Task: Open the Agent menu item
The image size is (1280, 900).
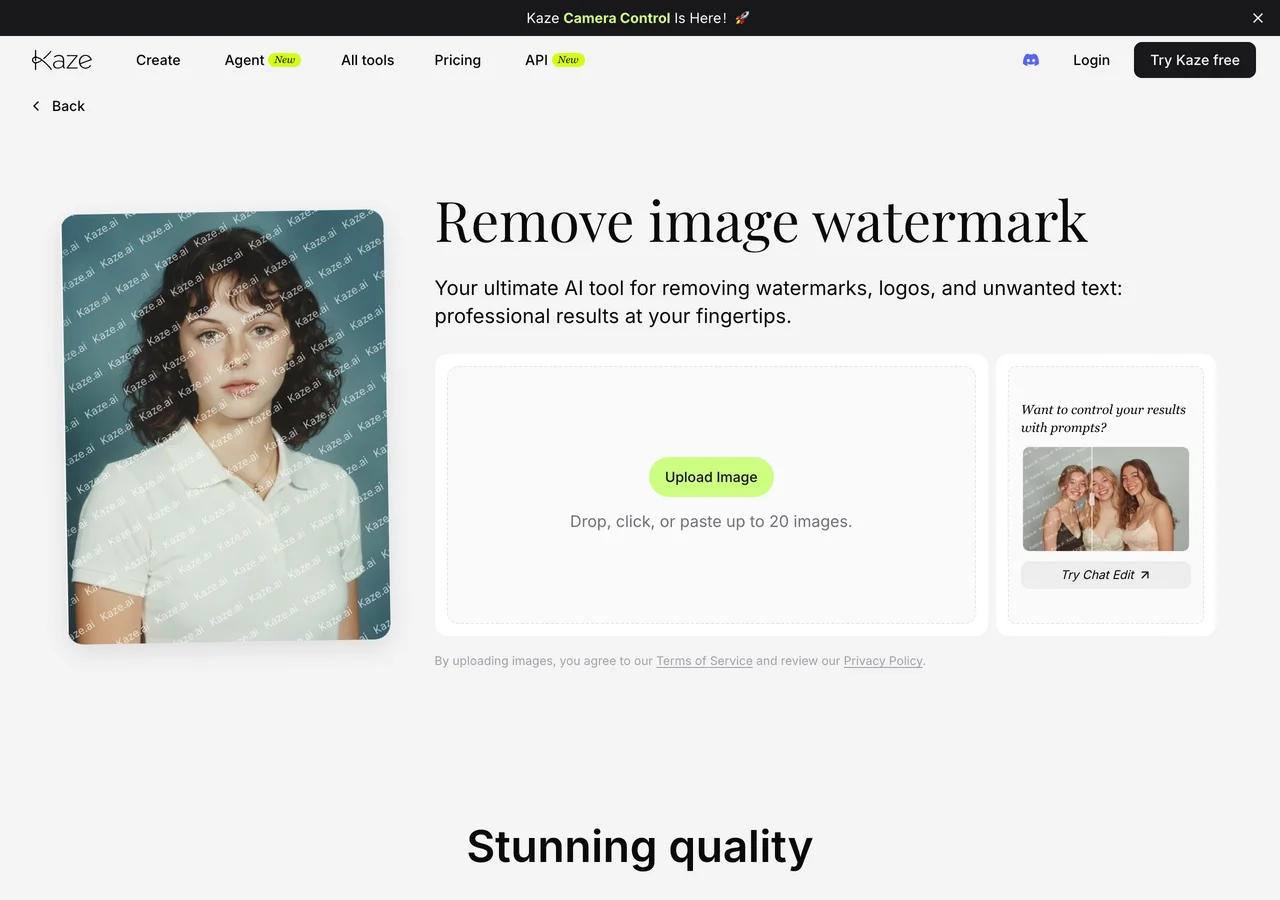Action: (x=263, y=60)
